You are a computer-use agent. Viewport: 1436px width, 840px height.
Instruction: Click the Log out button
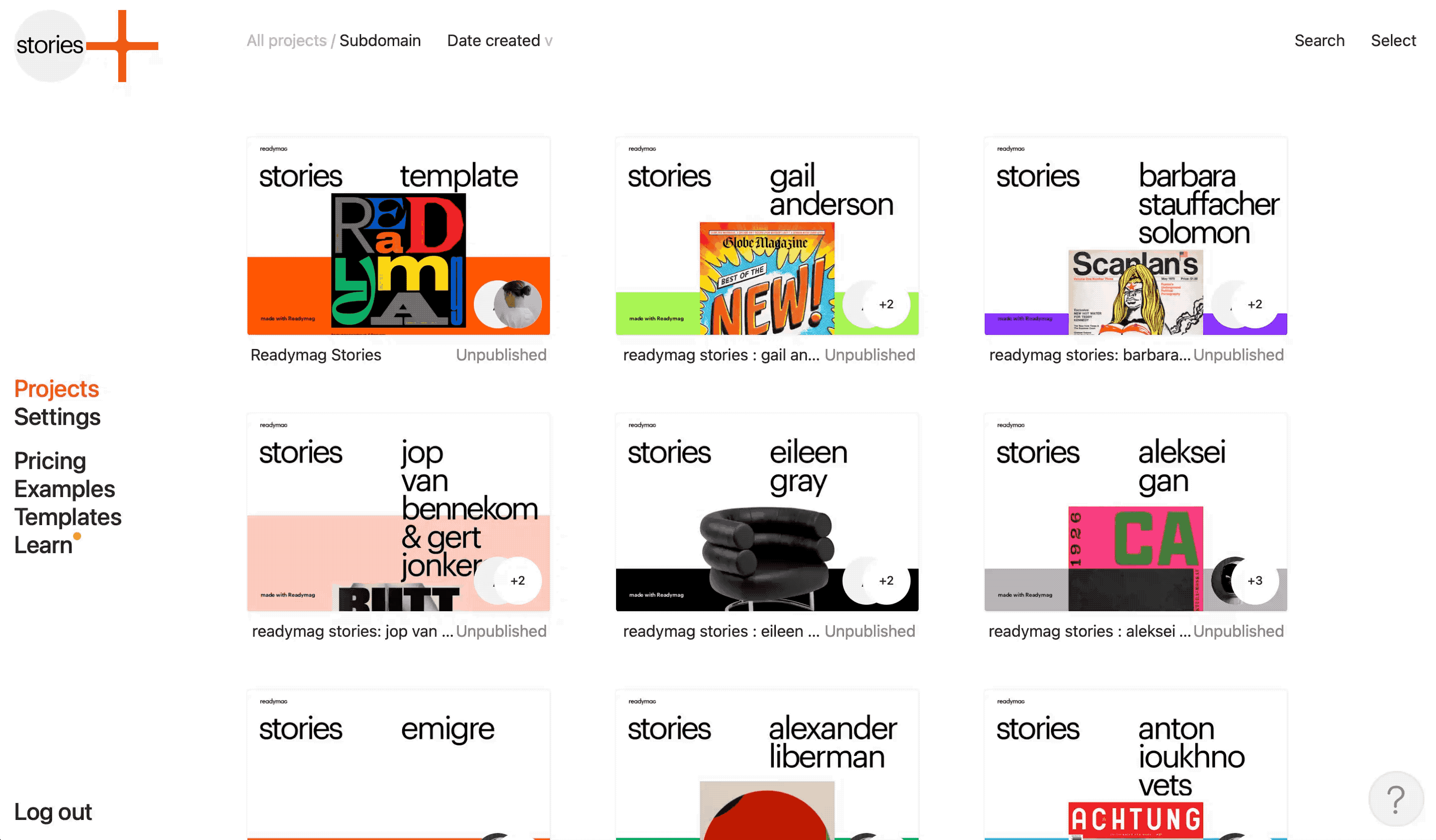pyautogui.click(x=53, y=811)
